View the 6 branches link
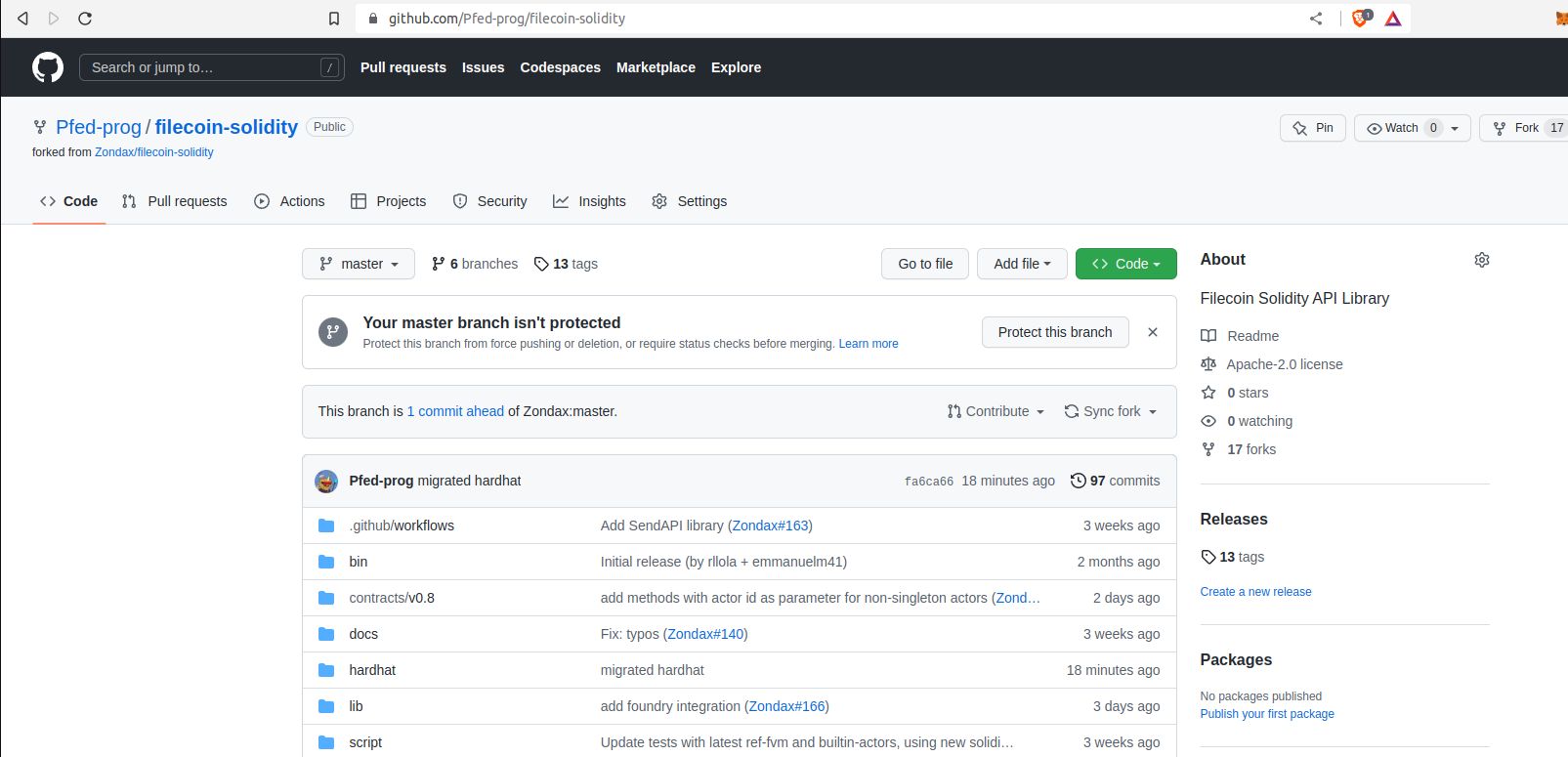 [475, 264]
